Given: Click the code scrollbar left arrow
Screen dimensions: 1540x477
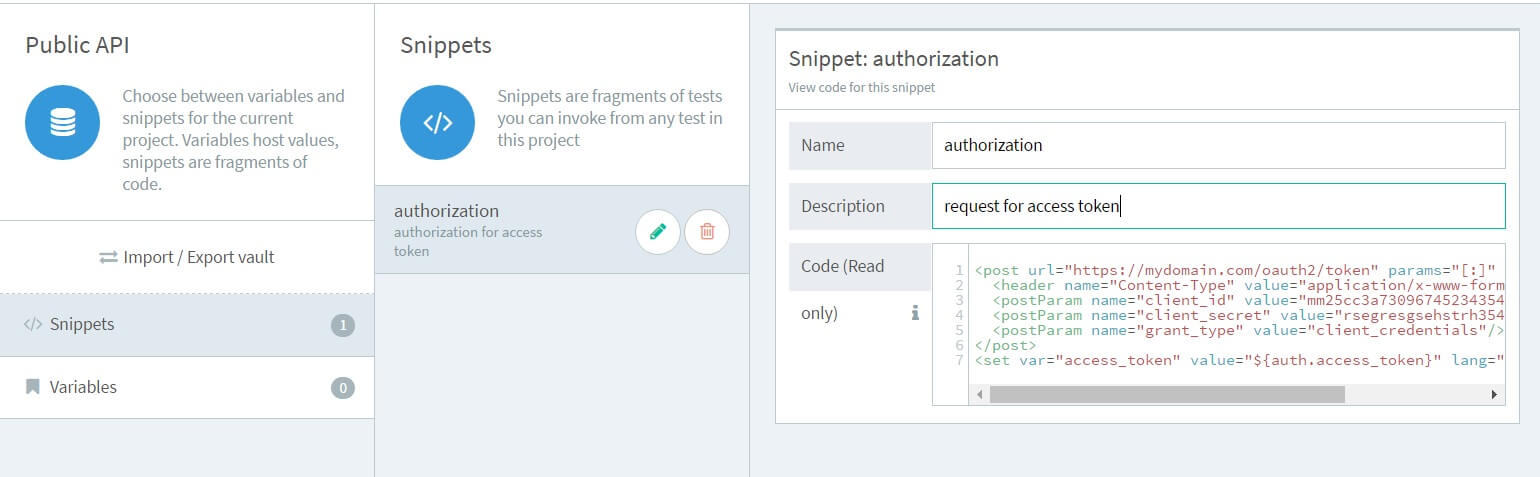Looking at the screenshot, I should coord(979,395).
